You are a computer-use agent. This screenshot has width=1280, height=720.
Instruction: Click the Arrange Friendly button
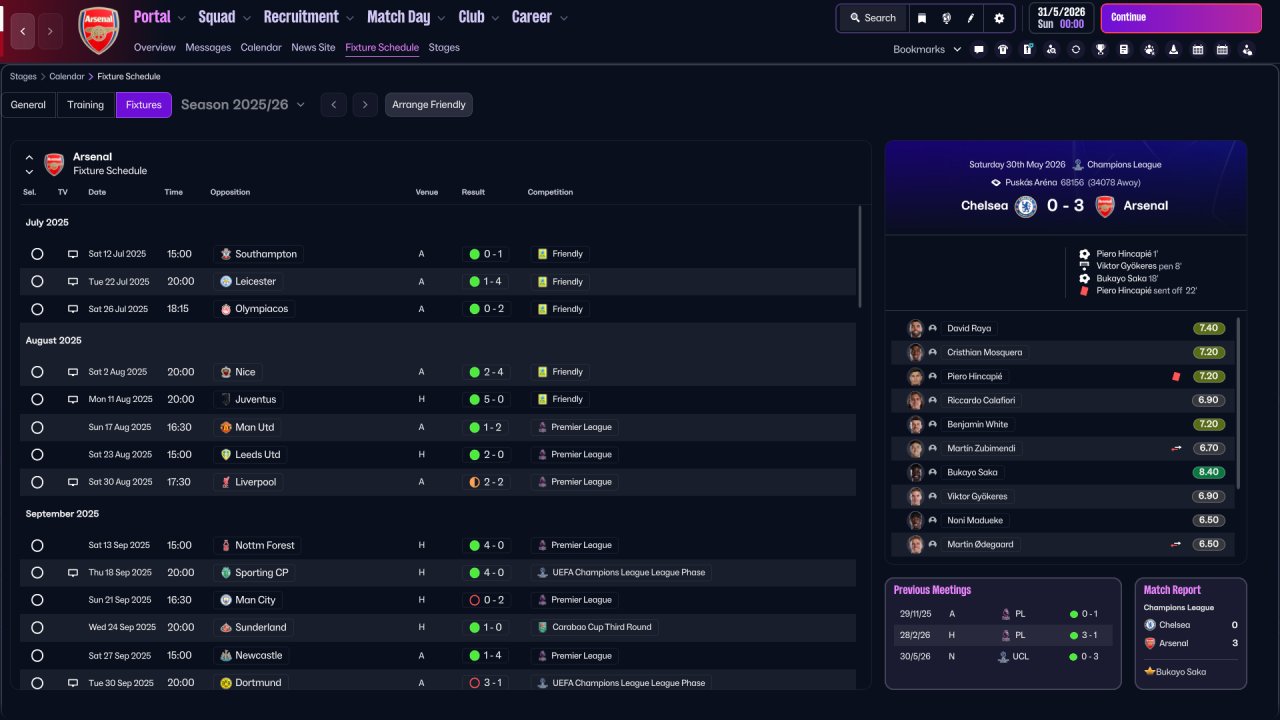pyautogui.click(x=429, y=105)
